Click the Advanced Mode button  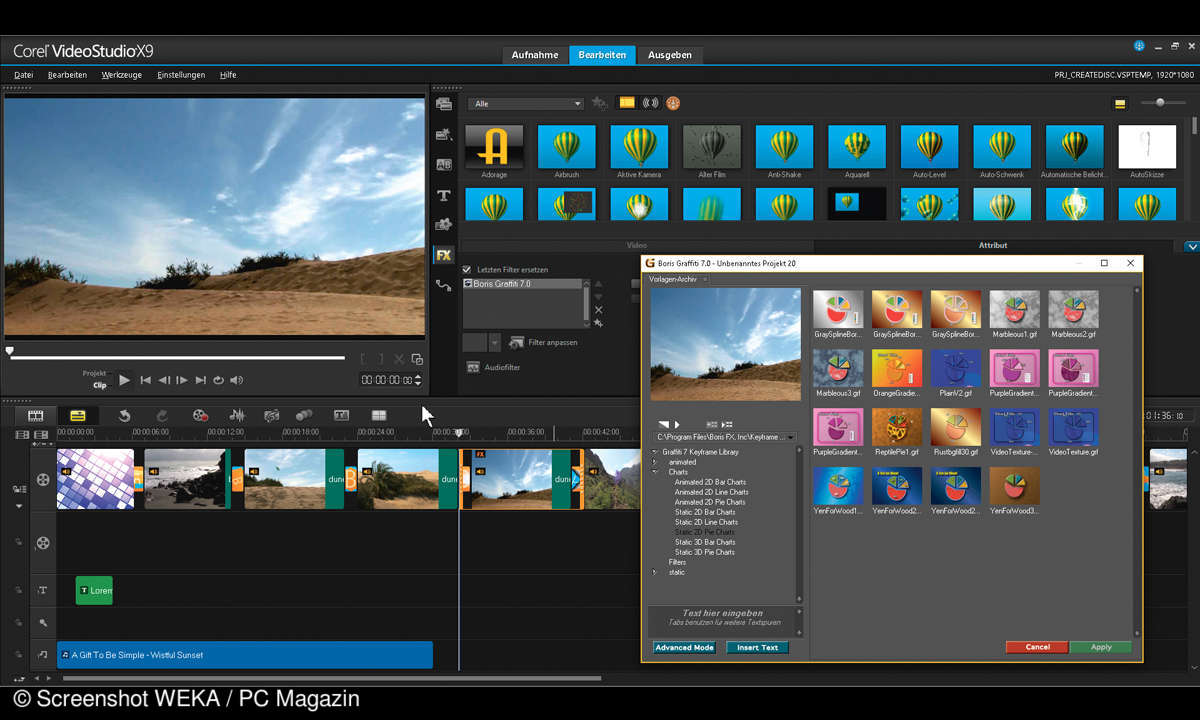(x=685, y=648)
